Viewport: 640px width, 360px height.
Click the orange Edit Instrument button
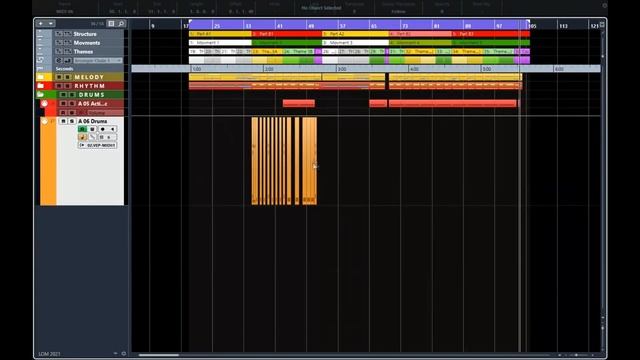click(x=82, y=137)
